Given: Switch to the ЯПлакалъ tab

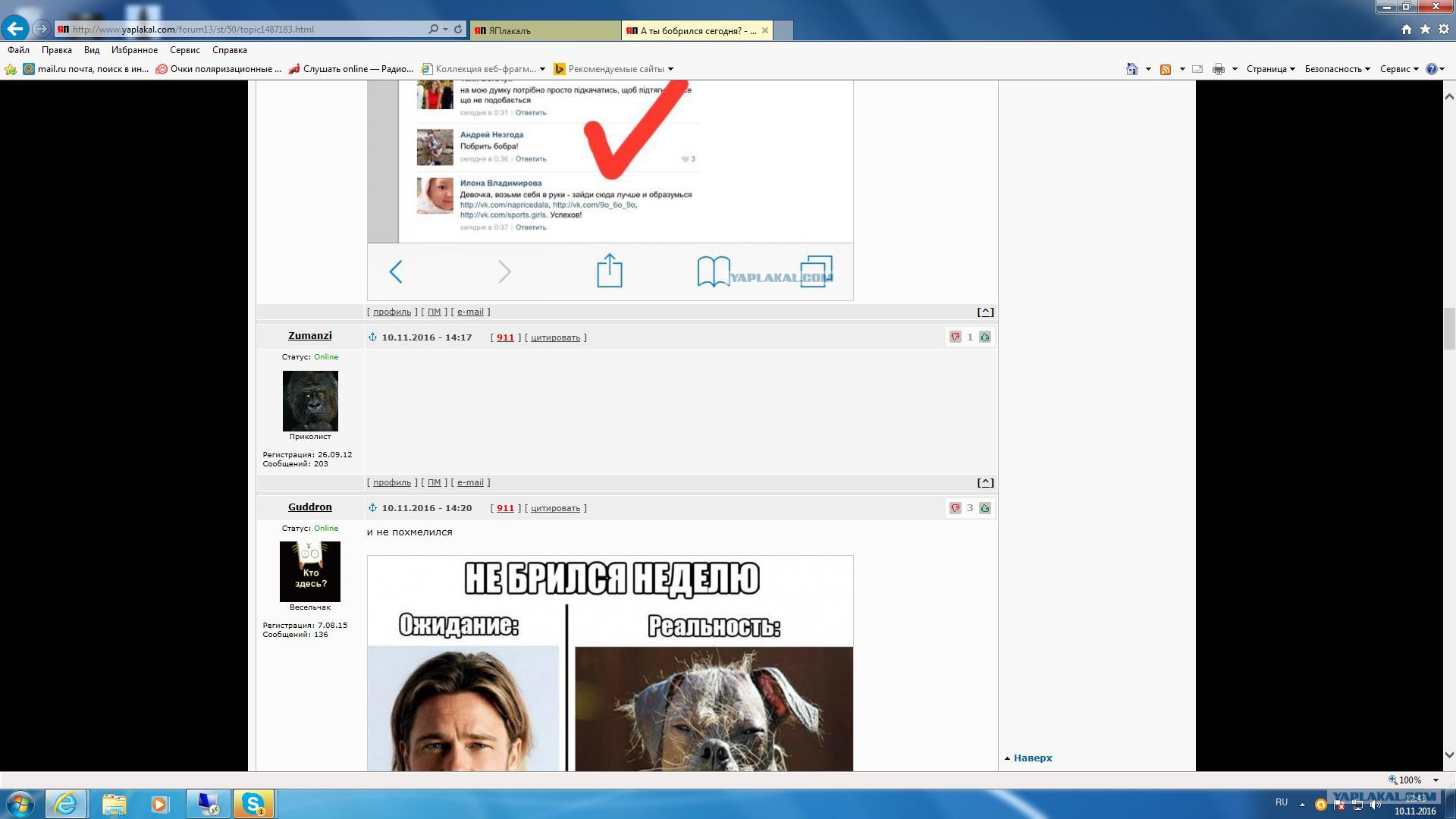Looking at the screenshot, I should point(544,30).
